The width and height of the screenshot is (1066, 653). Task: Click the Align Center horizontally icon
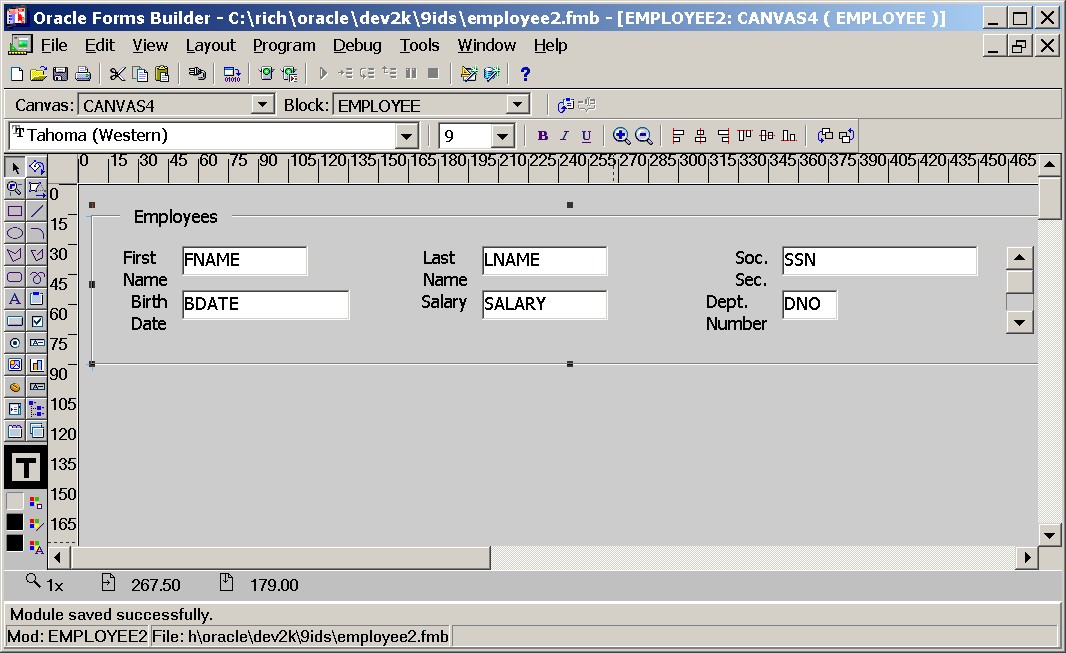[x=700, y=136]
